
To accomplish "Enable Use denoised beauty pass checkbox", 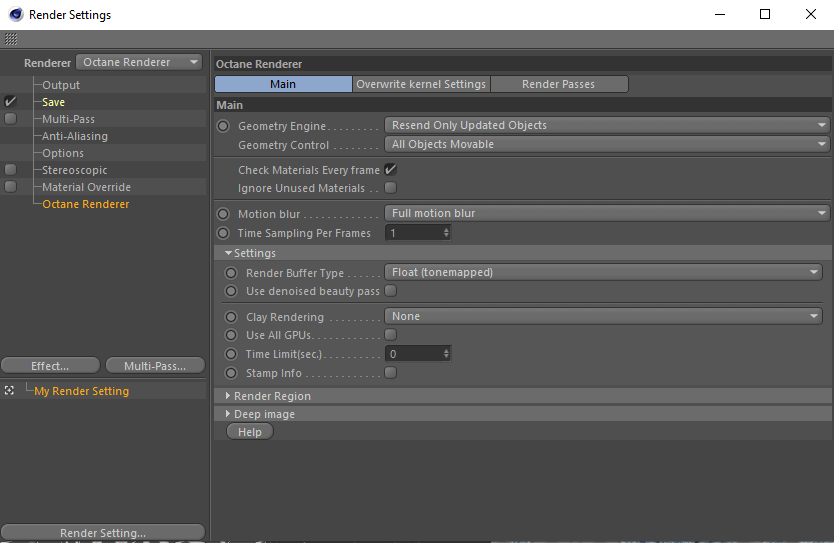I will click(x=390, y=291).
